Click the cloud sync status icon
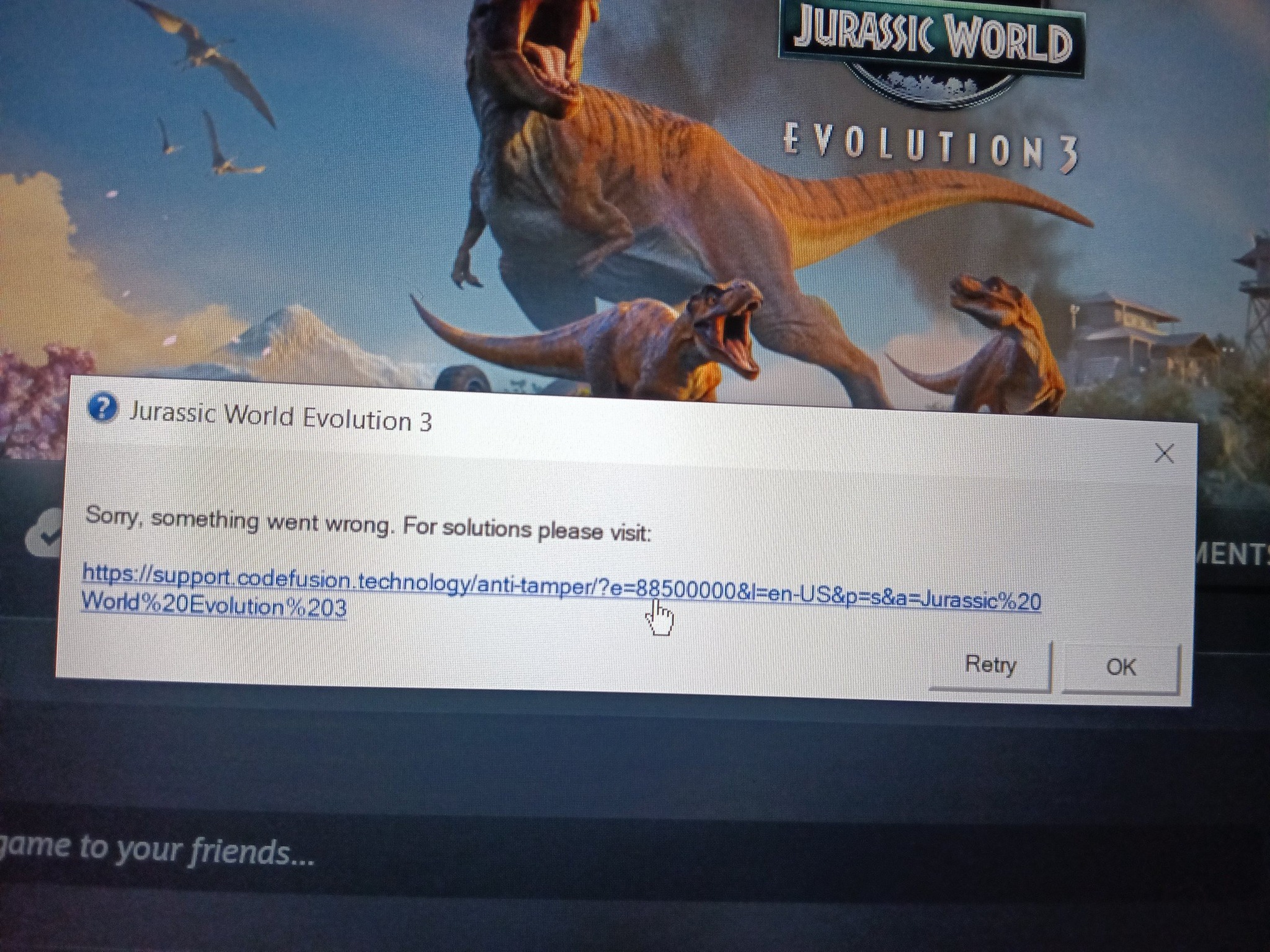Screen dimensions: 1270x952 point(43,534)
